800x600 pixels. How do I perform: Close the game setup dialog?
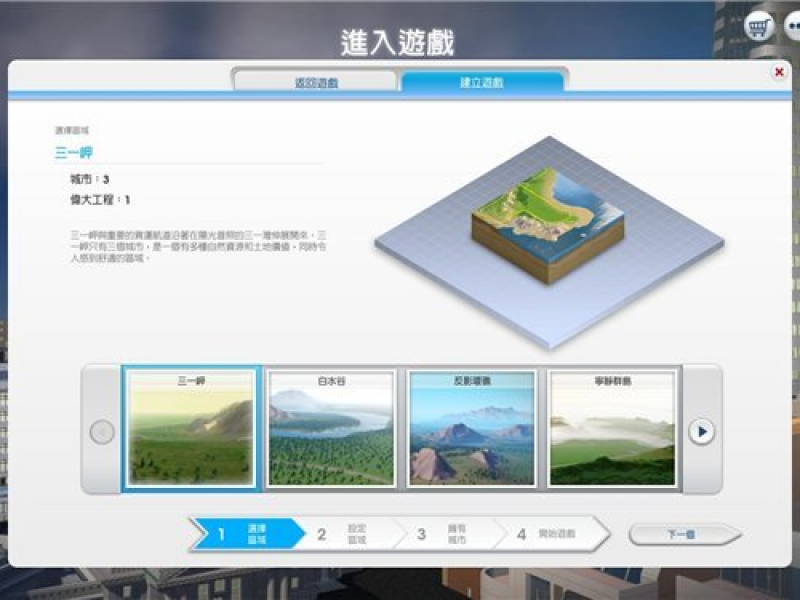click(x=779, y=72)
